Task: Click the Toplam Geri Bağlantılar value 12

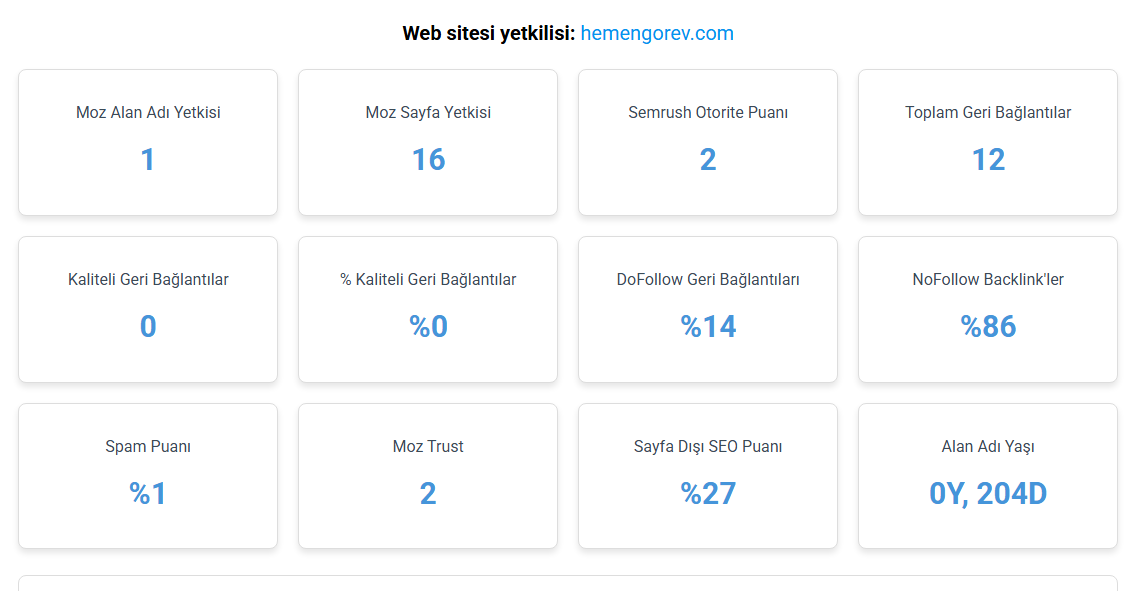Action: pos(988,160)
